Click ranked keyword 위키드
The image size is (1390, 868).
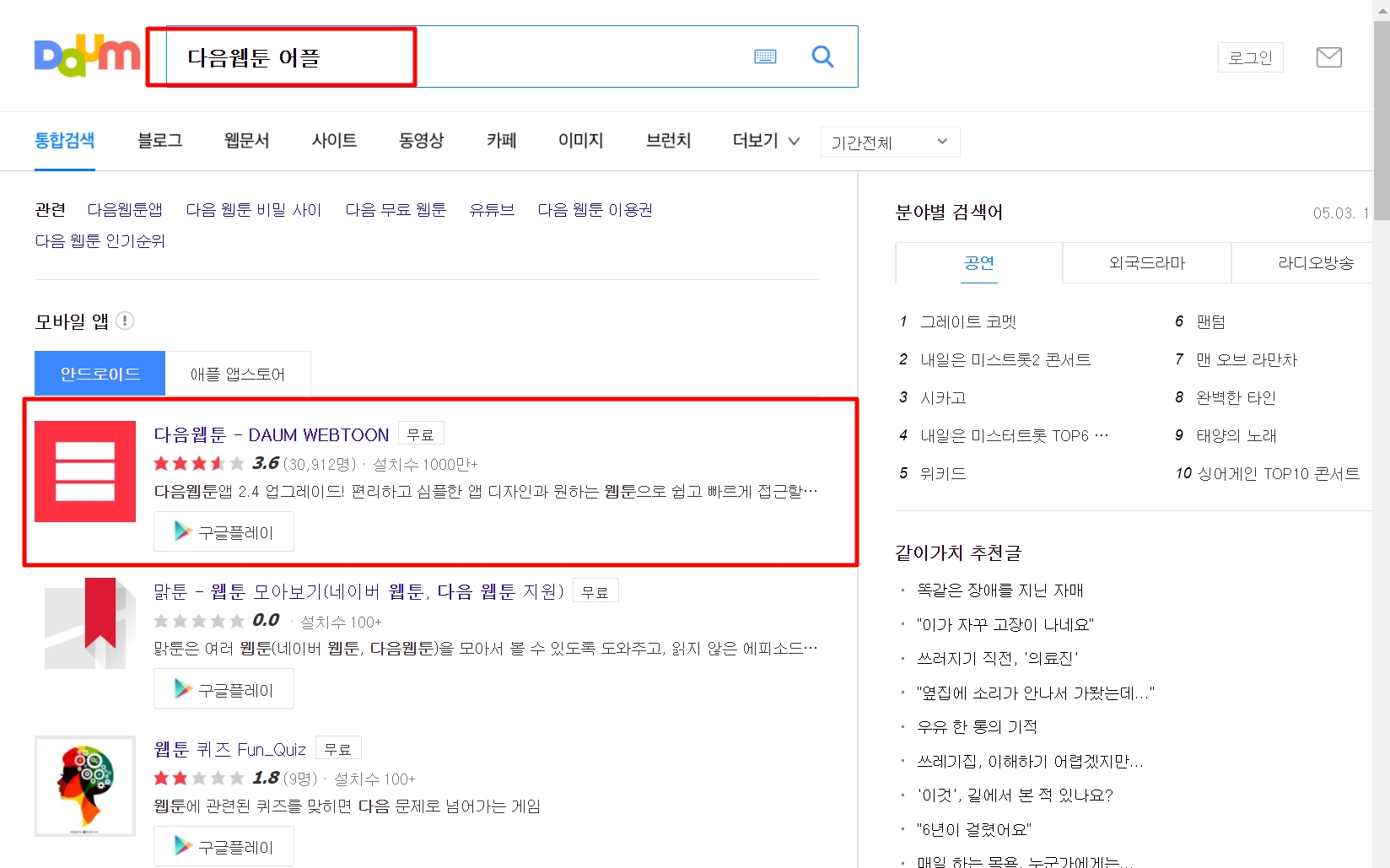coord(943,473)
